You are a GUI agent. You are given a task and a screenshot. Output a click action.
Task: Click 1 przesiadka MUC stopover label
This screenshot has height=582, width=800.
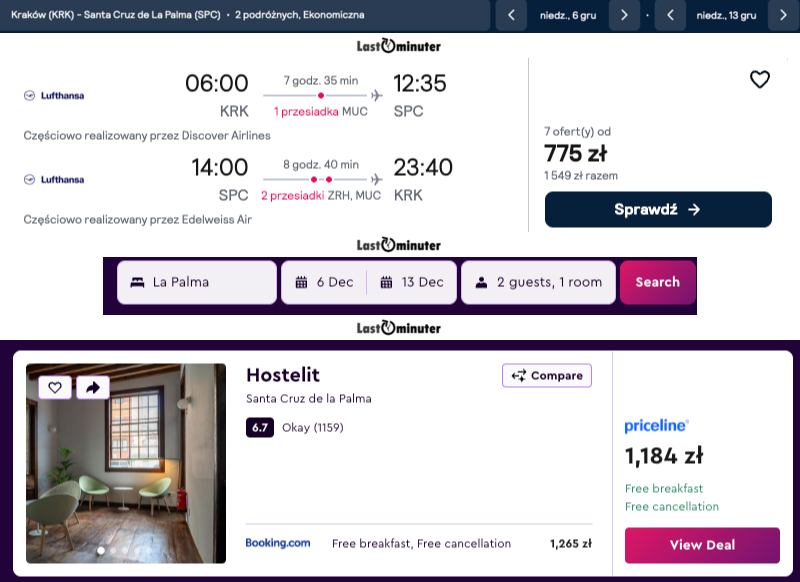320,112
